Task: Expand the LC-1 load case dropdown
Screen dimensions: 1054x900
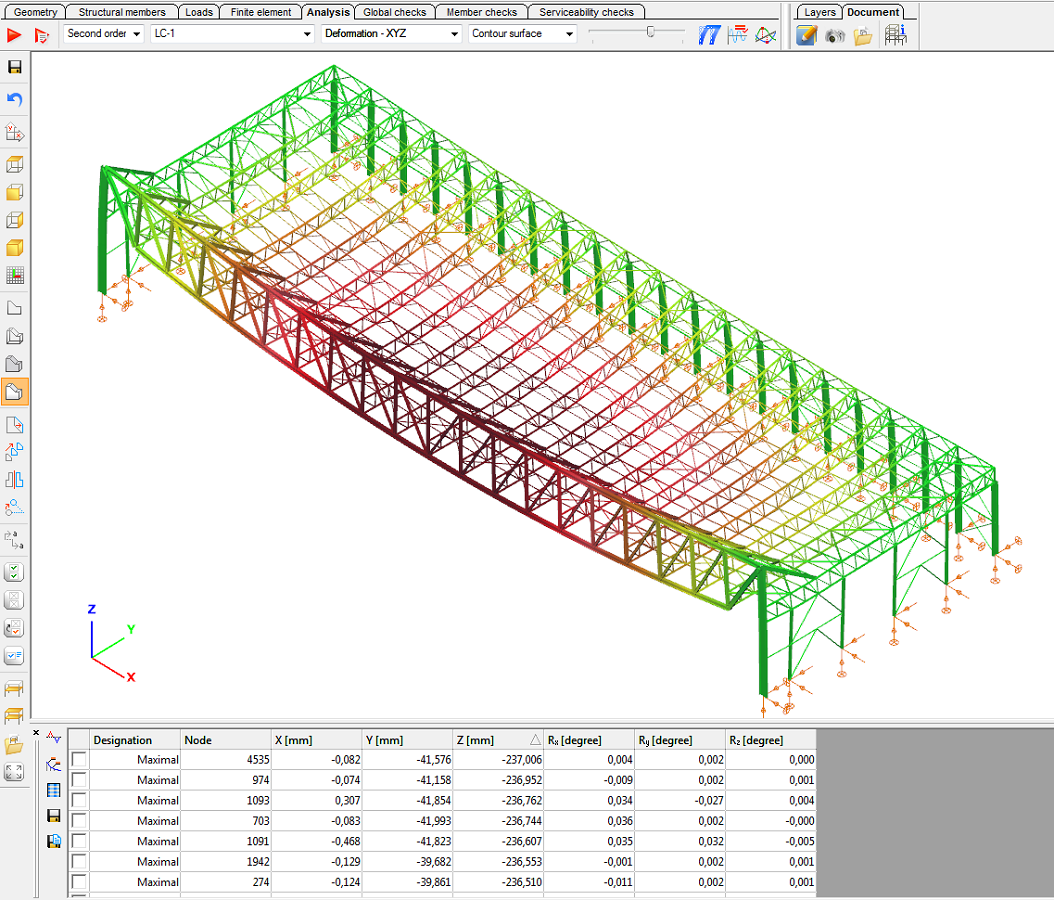Action: point(232,34)
